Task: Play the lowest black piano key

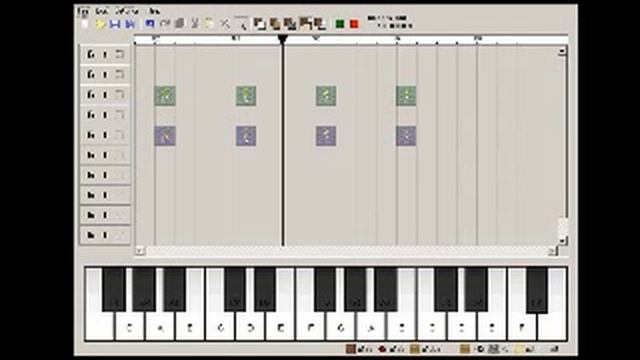Action: 114,289
